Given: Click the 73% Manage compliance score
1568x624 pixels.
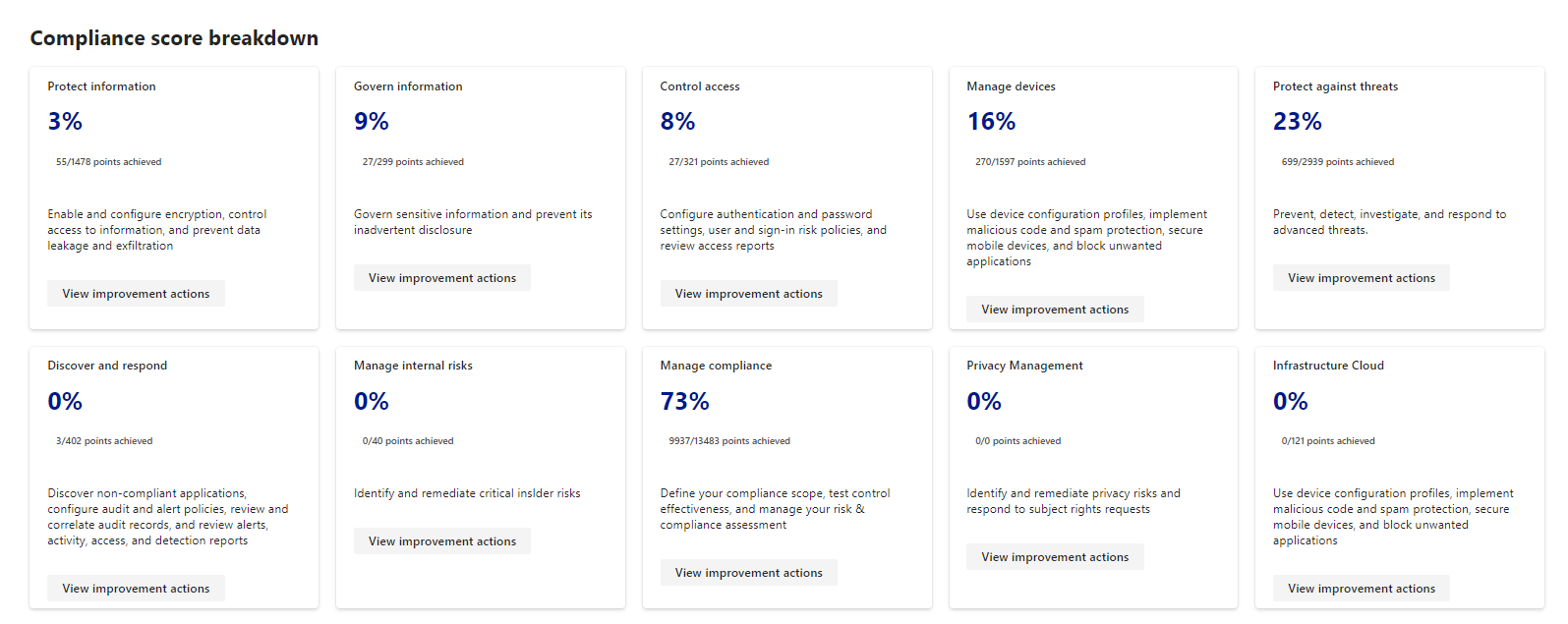Looking at the screenshot, I should (x=684, y=401).
